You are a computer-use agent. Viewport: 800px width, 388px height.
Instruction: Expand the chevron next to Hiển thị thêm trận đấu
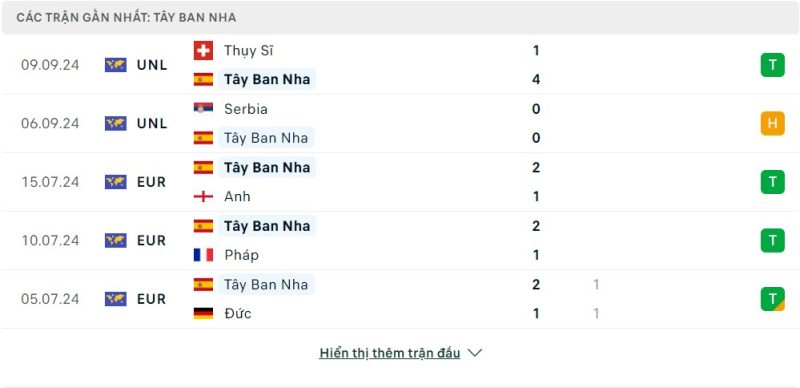tap(474, 353)
